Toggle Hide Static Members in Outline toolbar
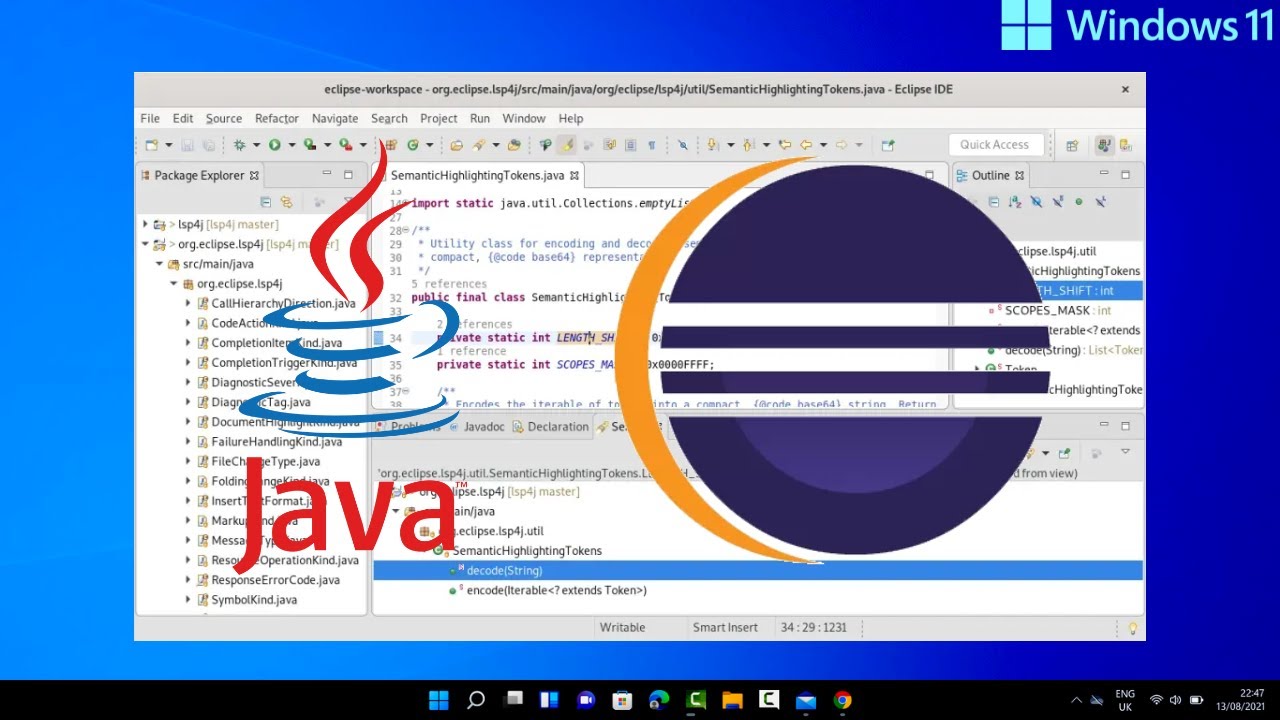The width and height of the screenshot is (1280, 720). pos(1057,202)
